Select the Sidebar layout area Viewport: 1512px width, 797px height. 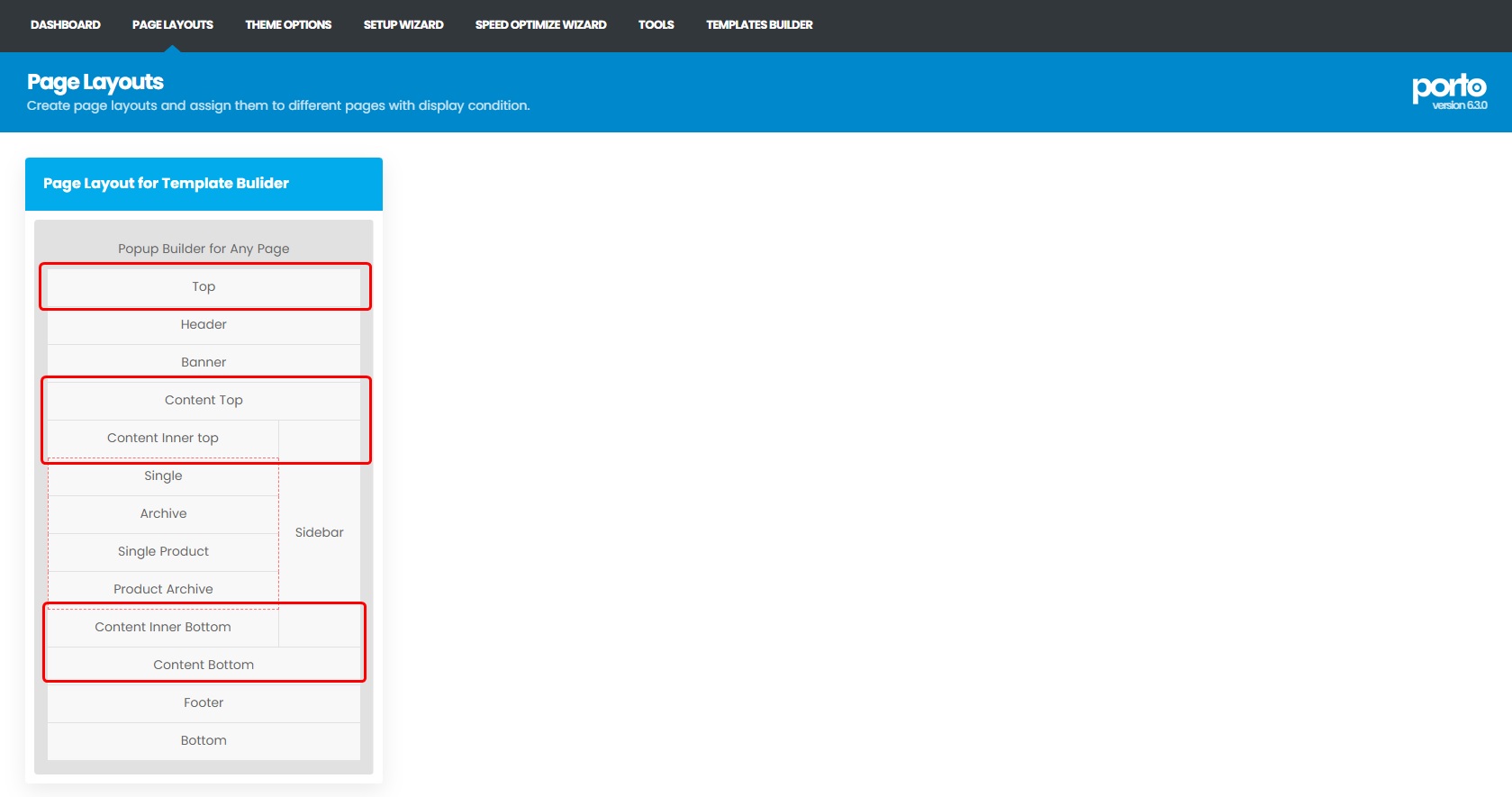point(319,533)
